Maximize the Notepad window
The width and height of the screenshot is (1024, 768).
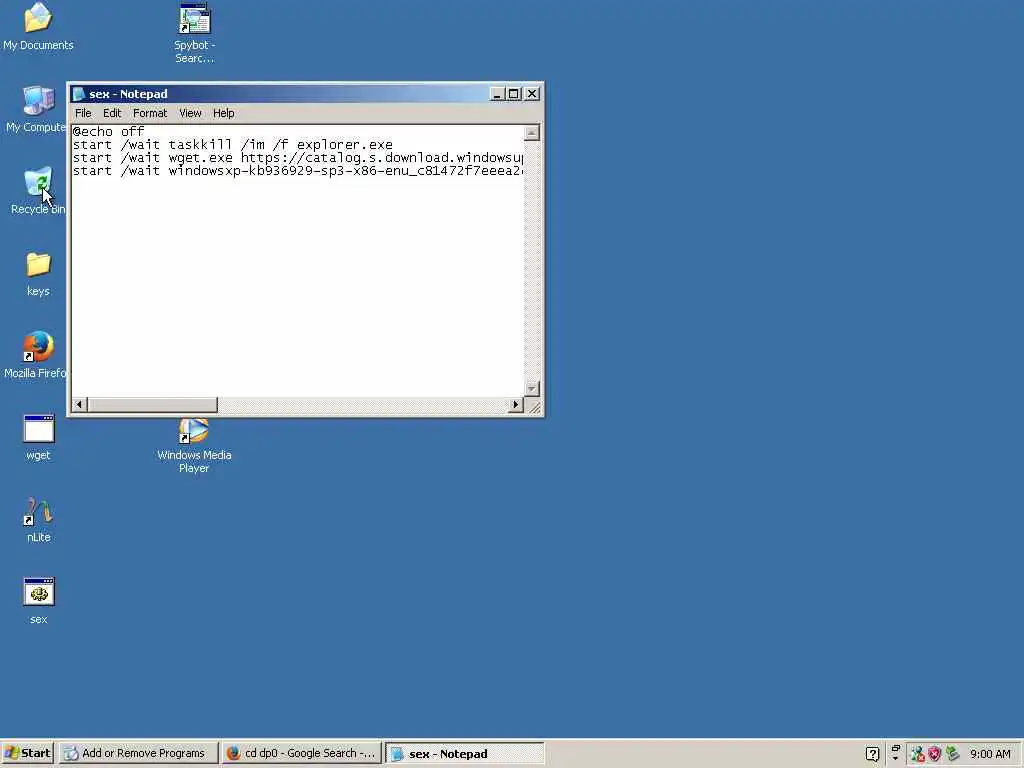pos(514,94)
